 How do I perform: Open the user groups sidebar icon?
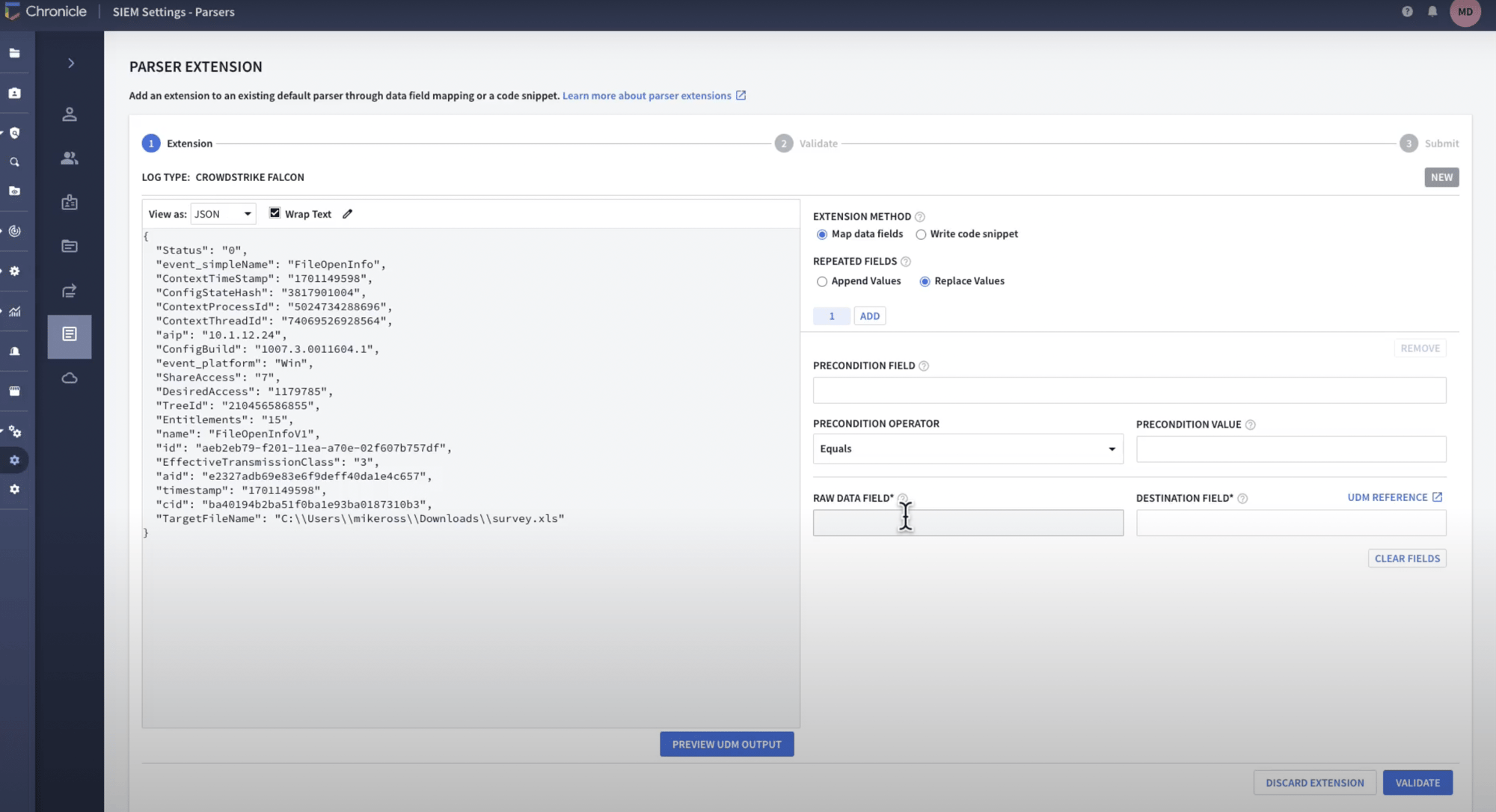(x=70, y=158)
